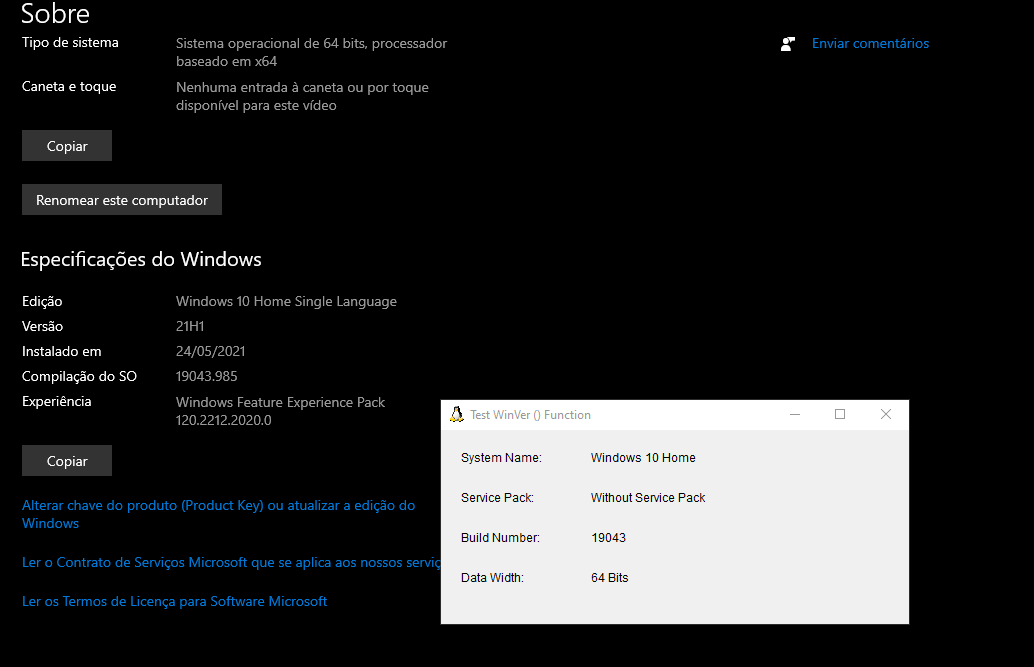Select the 19043 build number value
The image size is (1034, 667).
[609, 538]
